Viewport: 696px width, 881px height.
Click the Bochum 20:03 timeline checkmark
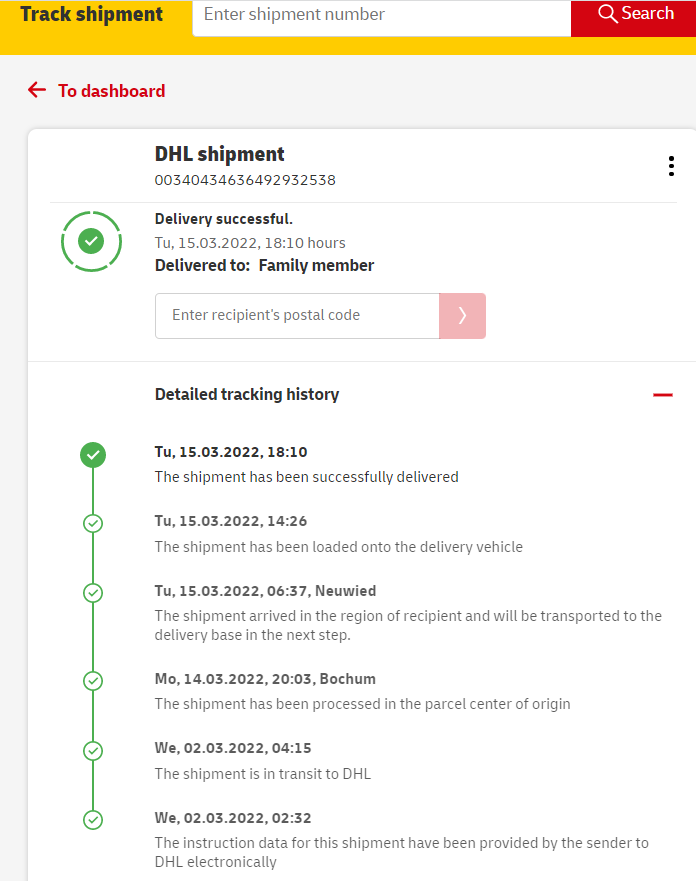(93, 681)
